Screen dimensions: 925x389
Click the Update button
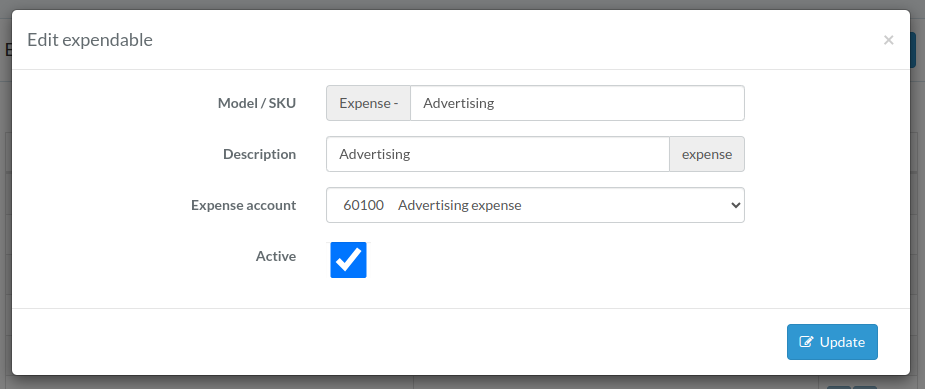click(832, 342)
